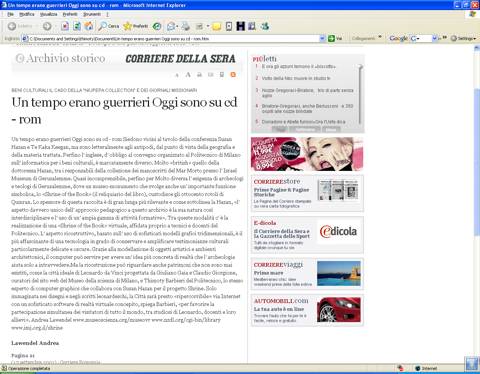The image size is (480, 374).
Task: Click the article print icon under the header
Action: click(x=199, y=75)
